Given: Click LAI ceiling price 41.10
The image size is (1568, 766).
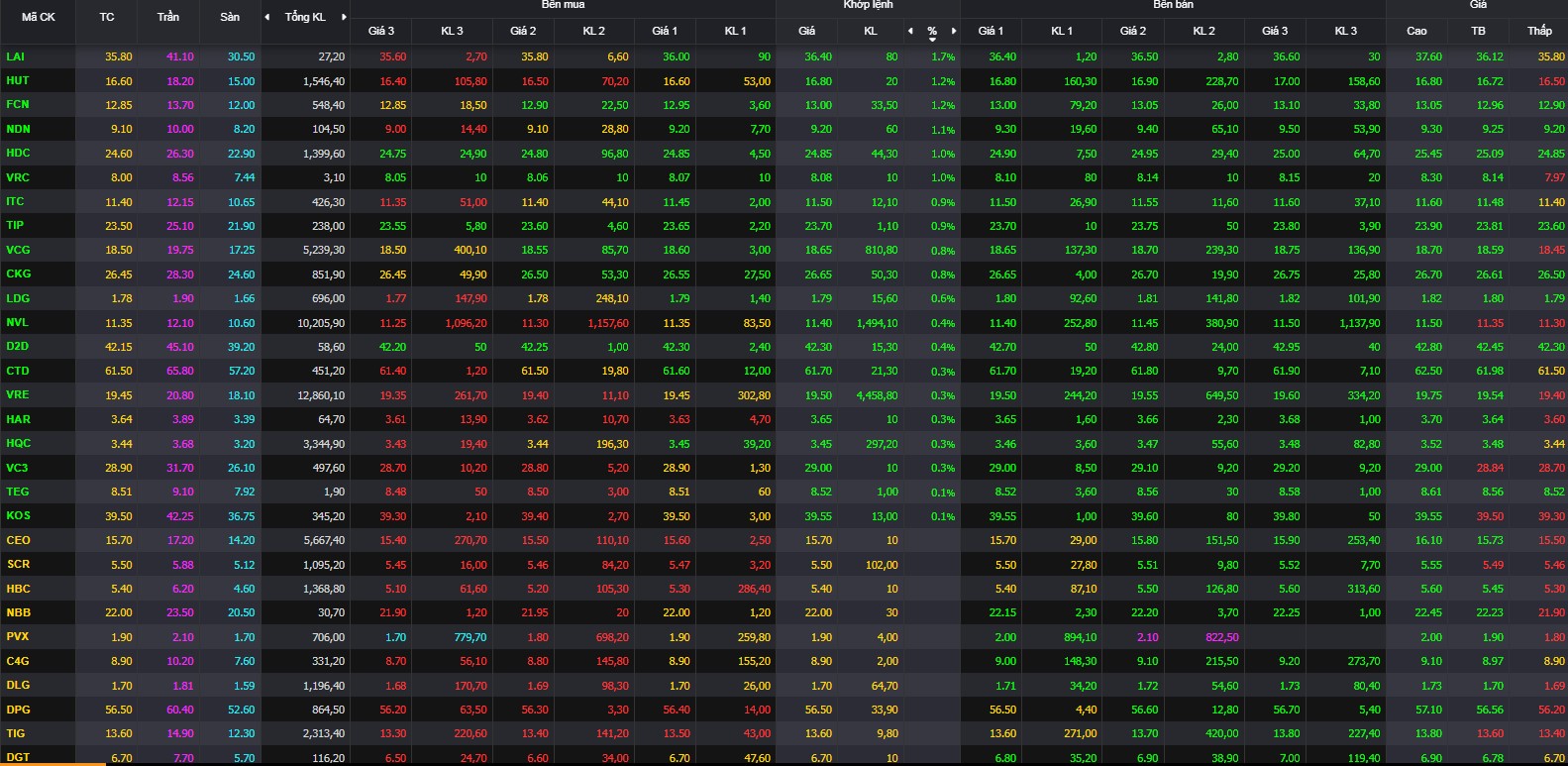Looking at the screenshot, I should [x=180, y=57].
